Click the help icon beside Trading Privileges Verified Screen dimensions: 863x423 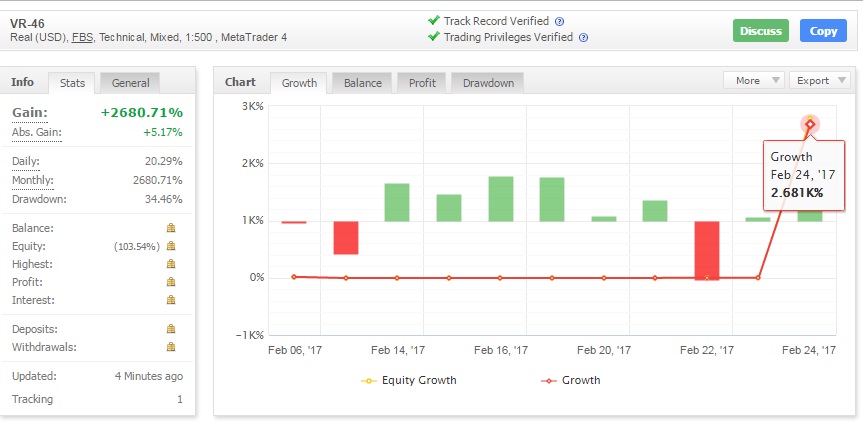tap(583, 38)
